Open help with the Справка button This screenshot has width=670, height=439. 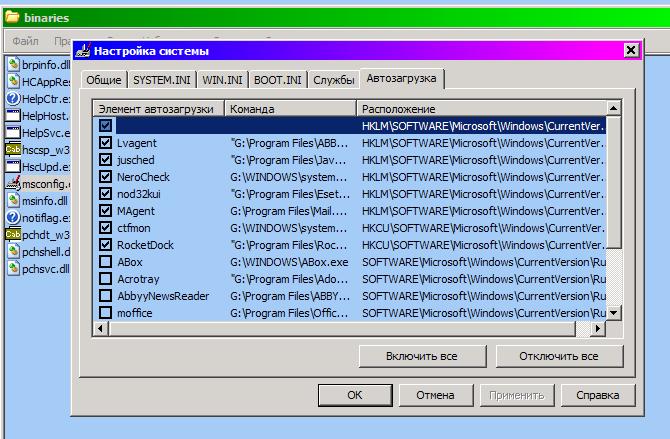(598, 395)
